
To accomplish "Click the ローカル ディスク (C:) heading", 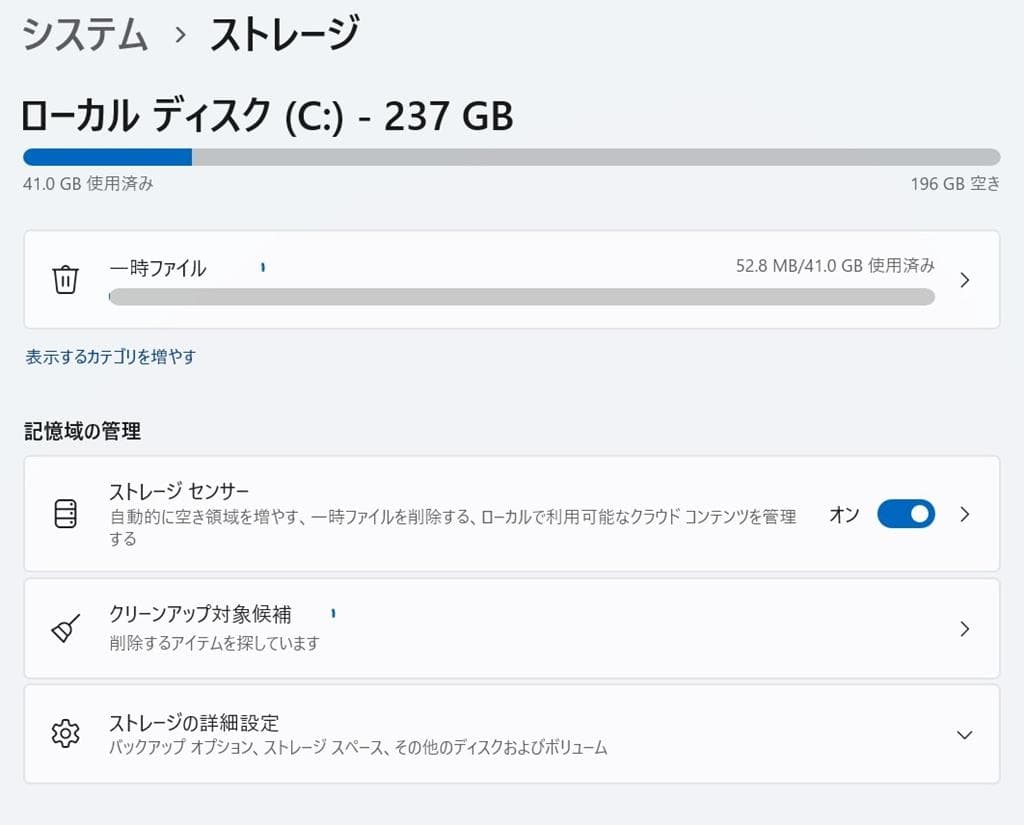I will pos(267,117).
